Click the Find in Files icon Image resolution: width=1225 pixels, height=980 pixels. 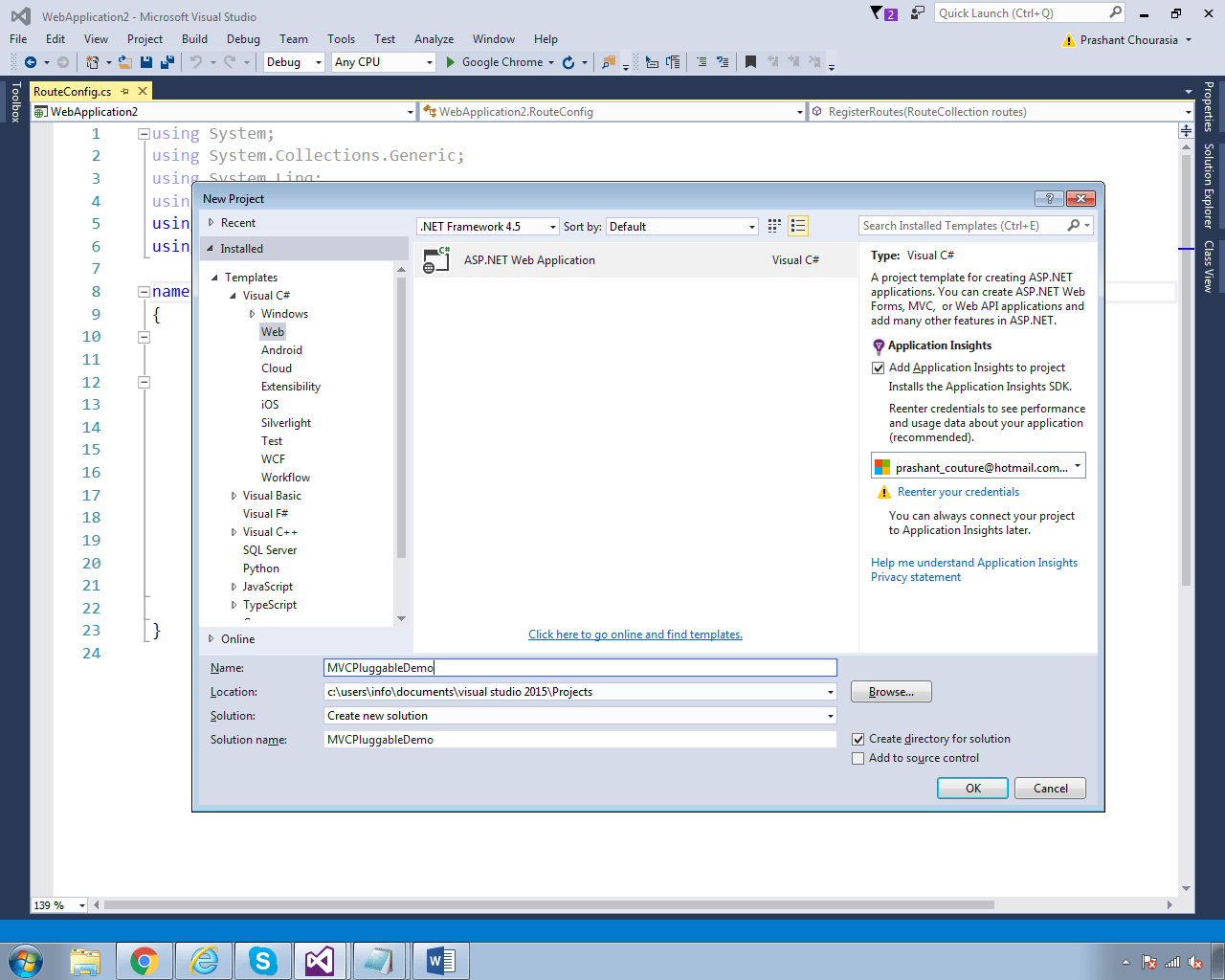[608, 62]
